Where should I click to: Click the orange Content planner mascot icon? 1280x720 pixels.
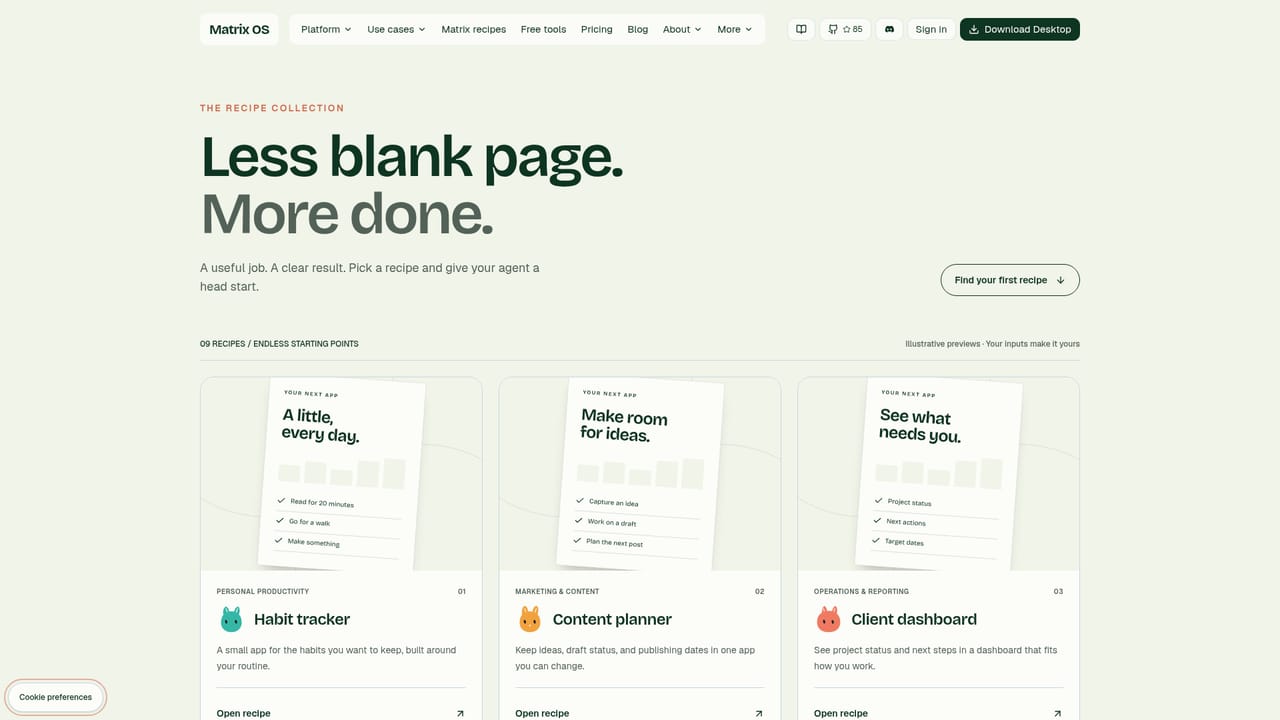coord(530,619)
